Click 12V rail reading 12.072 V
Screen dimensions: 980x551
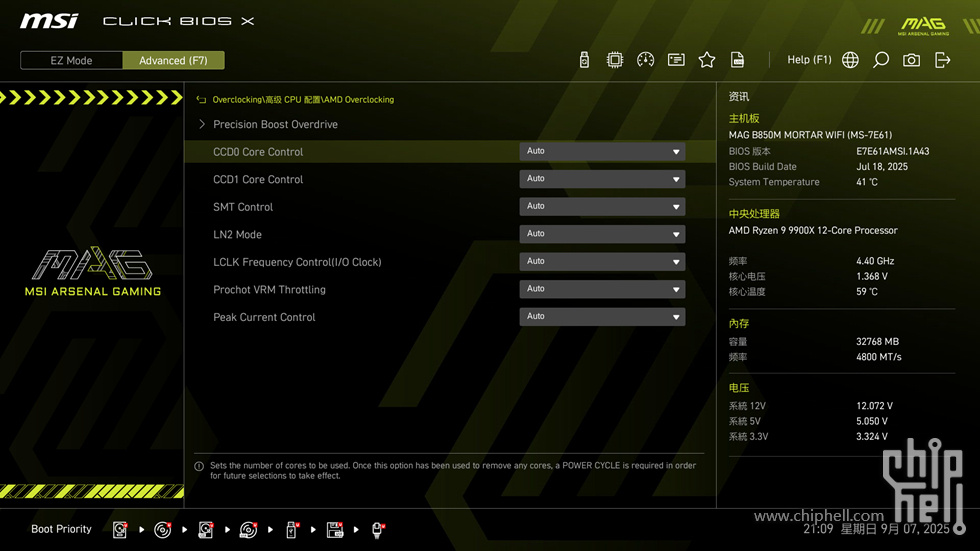pos(874,406)
